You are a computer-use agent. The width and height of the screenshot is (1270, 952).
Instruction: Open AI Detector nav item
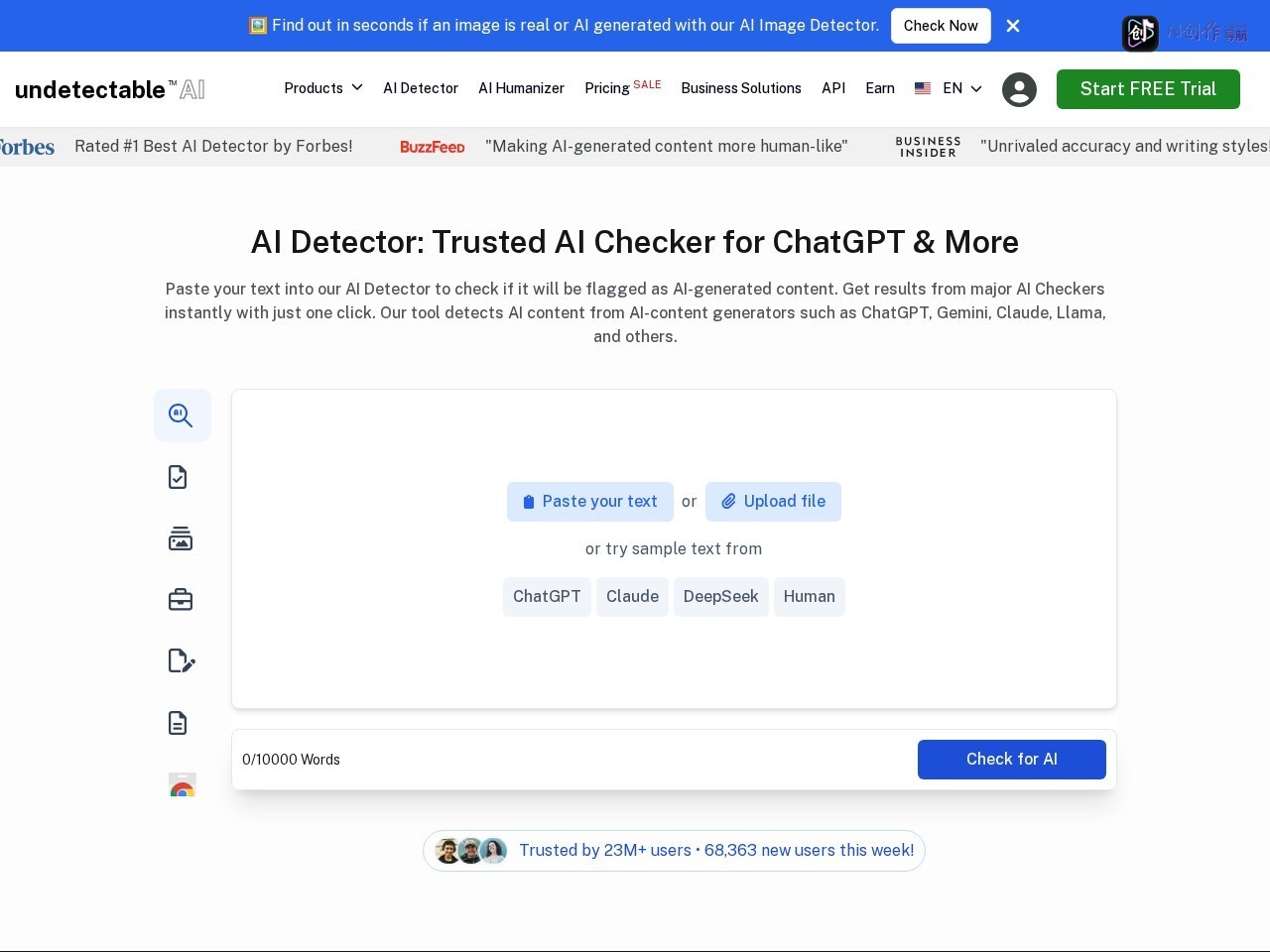(x=421, y=88)
